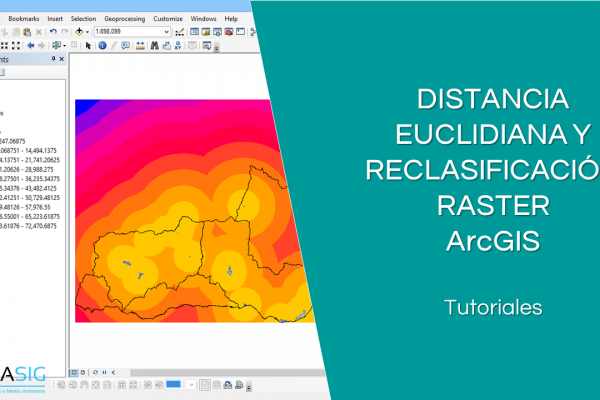Open the map scale 1:898,099 dropdown
The image size is (600, 400).
[165, 32]
